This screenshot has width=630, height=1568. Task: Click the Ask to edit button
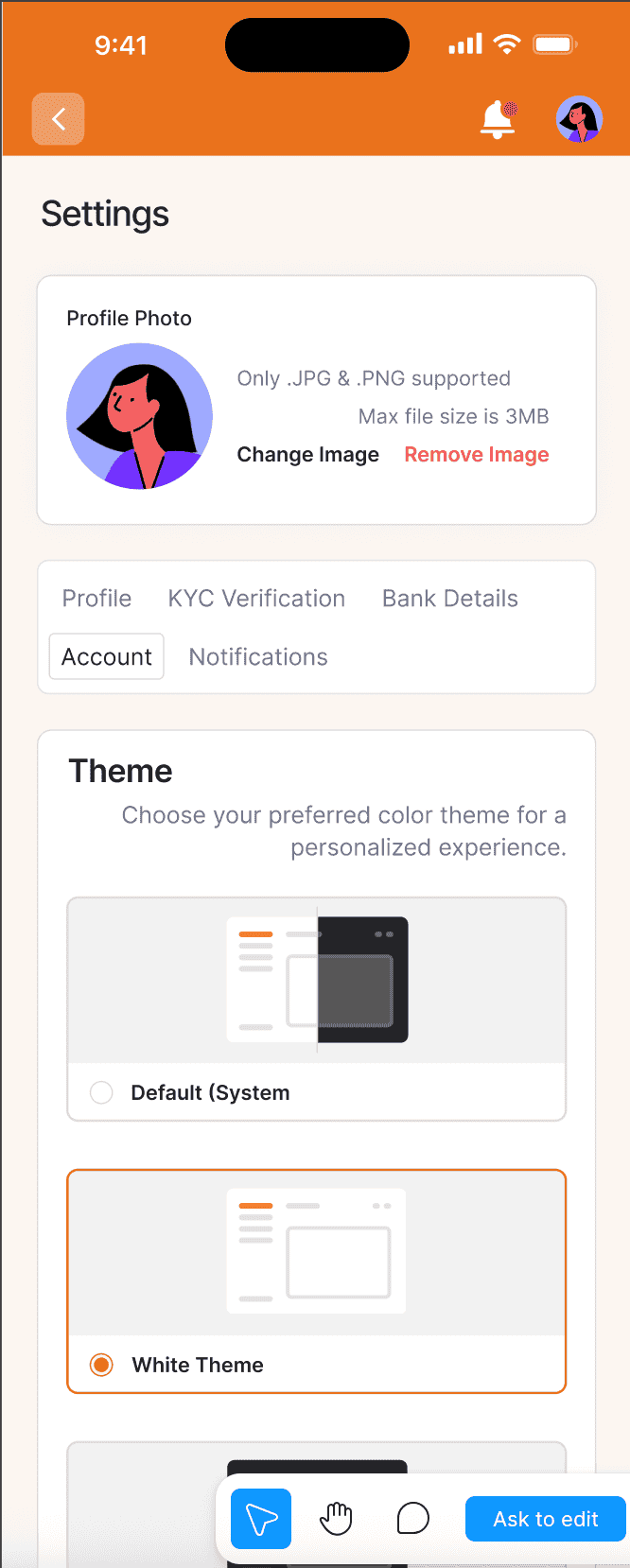[x=546, y=1519]
